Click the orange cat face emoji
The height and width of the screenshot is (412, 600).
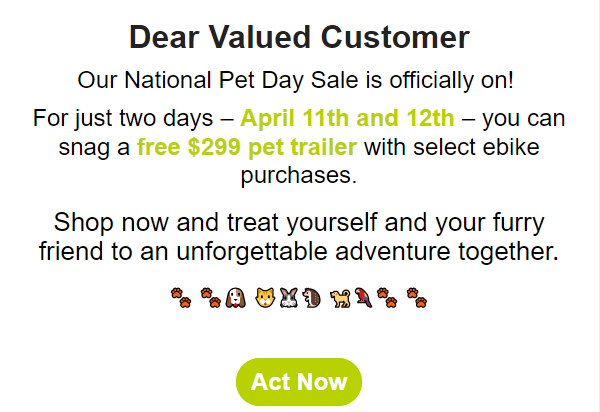coord(265,298)
